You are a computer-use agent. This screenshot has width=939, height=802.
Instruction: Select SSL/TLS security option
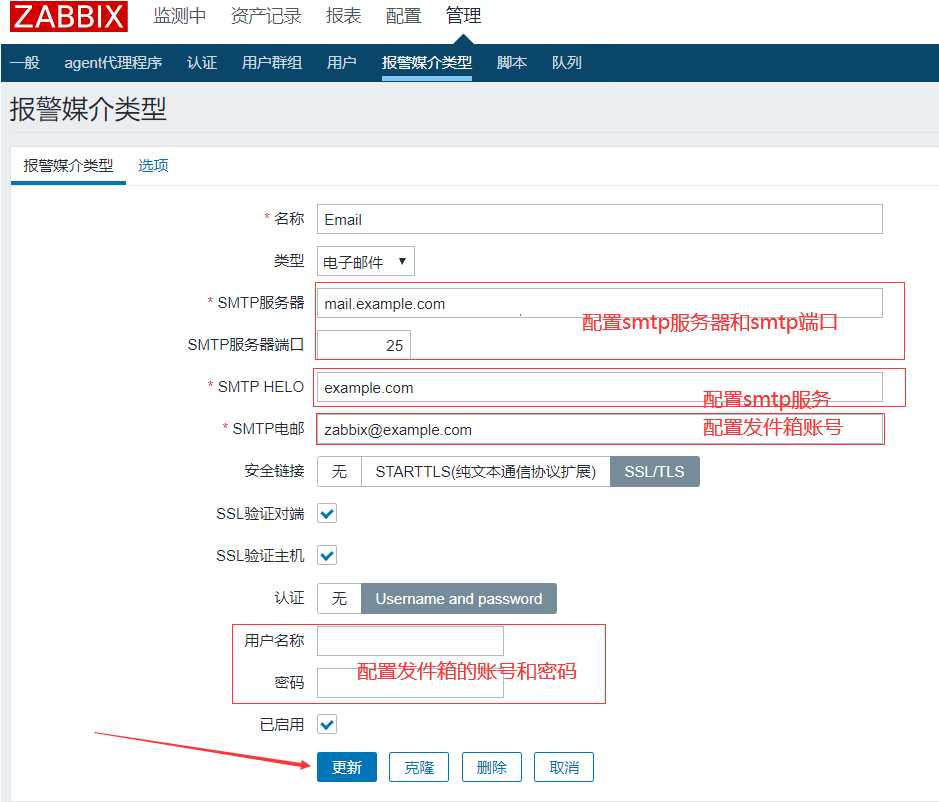point(655,471)
